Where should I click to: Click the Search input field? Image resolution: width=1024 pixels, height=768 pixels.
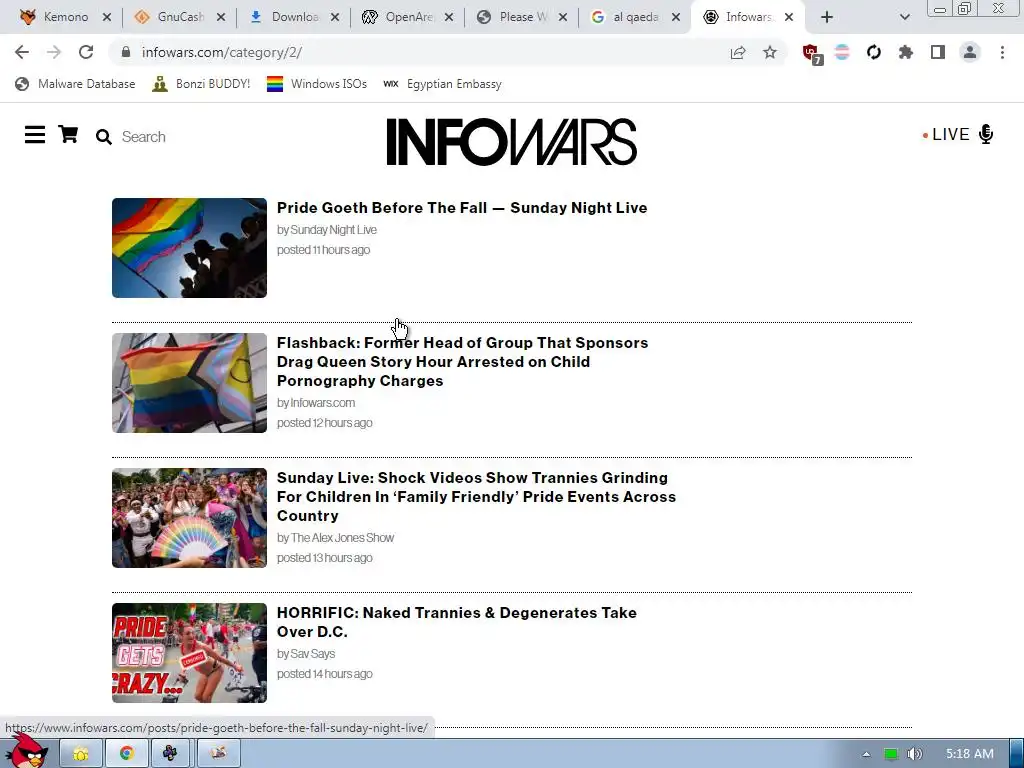[144, 136]
